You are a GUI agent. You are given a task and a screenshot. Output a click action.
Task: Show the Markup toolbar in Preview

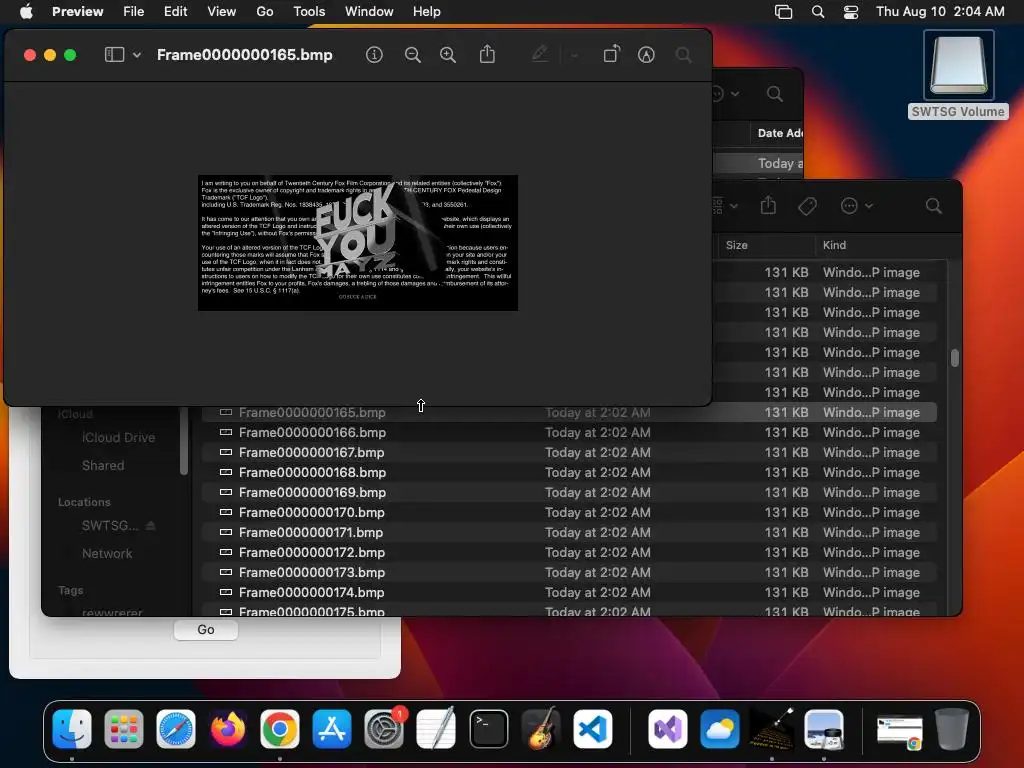point(646,55)
